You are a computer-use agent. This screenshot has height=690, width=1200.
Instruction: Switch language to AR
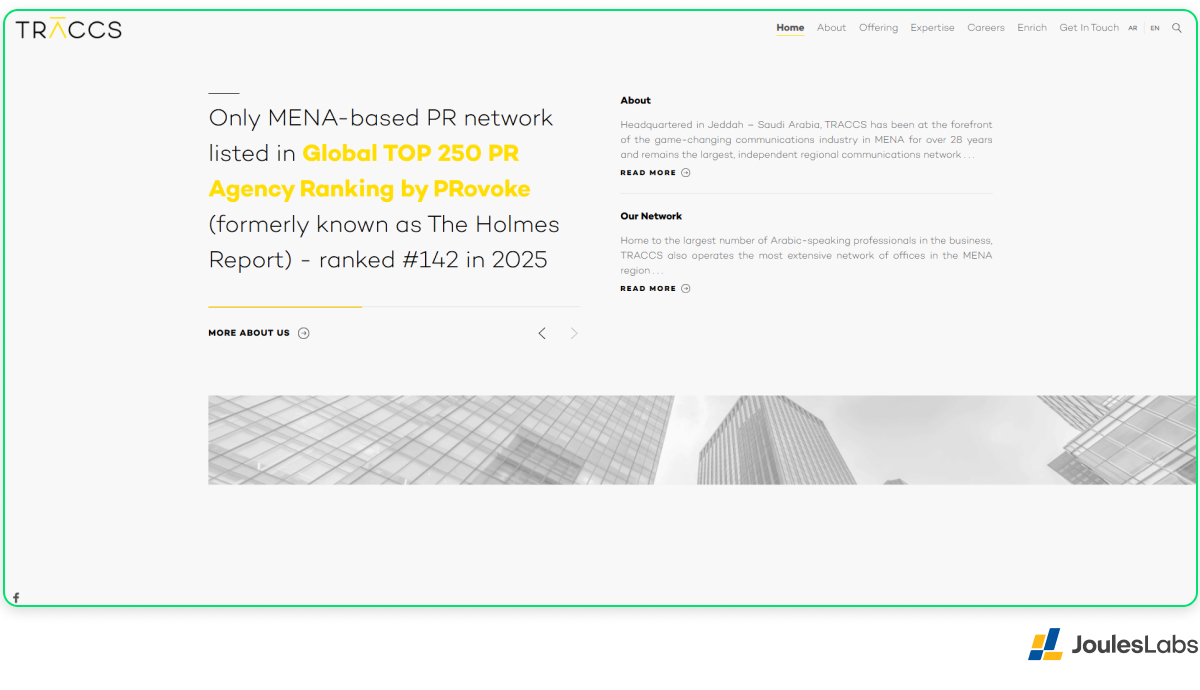pyautogui.click(x=1133, y=28)
